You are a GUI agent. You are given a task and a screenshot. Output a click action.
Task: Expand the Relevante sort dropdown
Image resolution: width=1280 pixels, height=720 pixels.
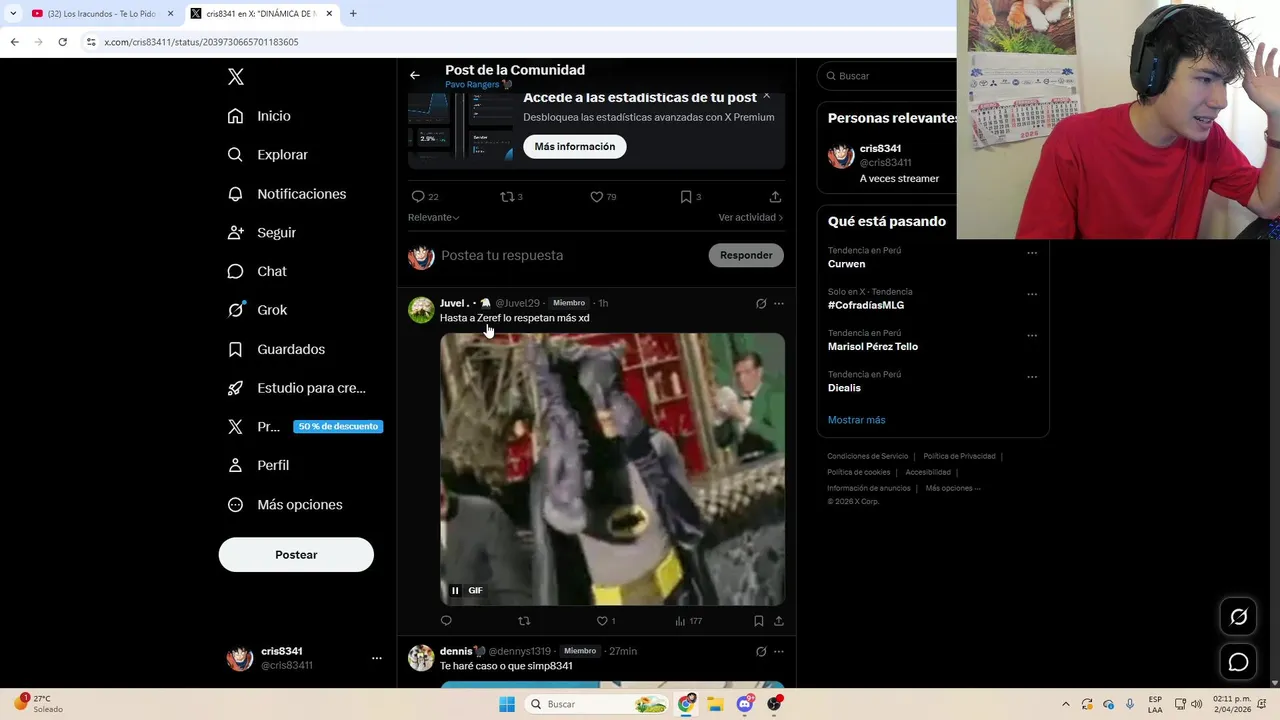click(x=433, y=217)
